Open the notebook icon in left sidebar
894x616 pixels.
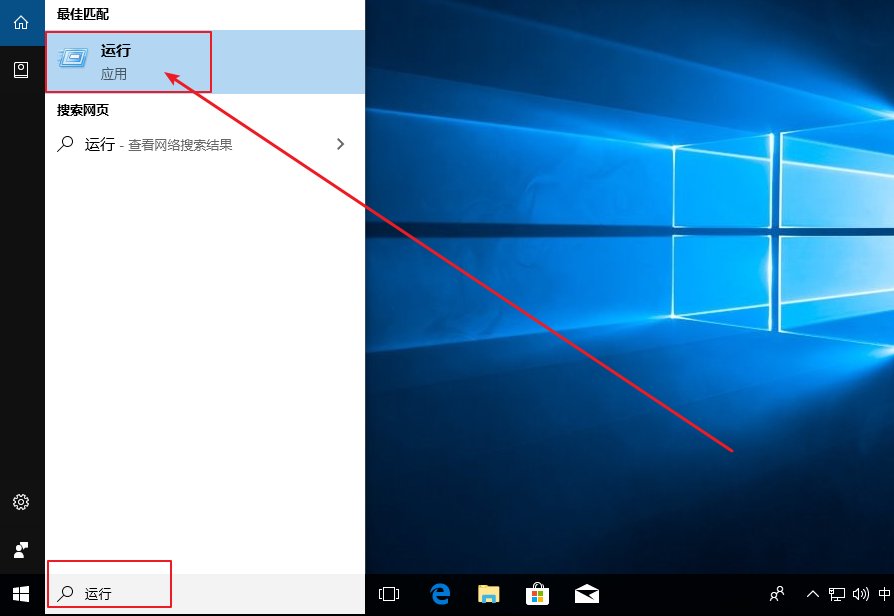[x=21, y=69]
